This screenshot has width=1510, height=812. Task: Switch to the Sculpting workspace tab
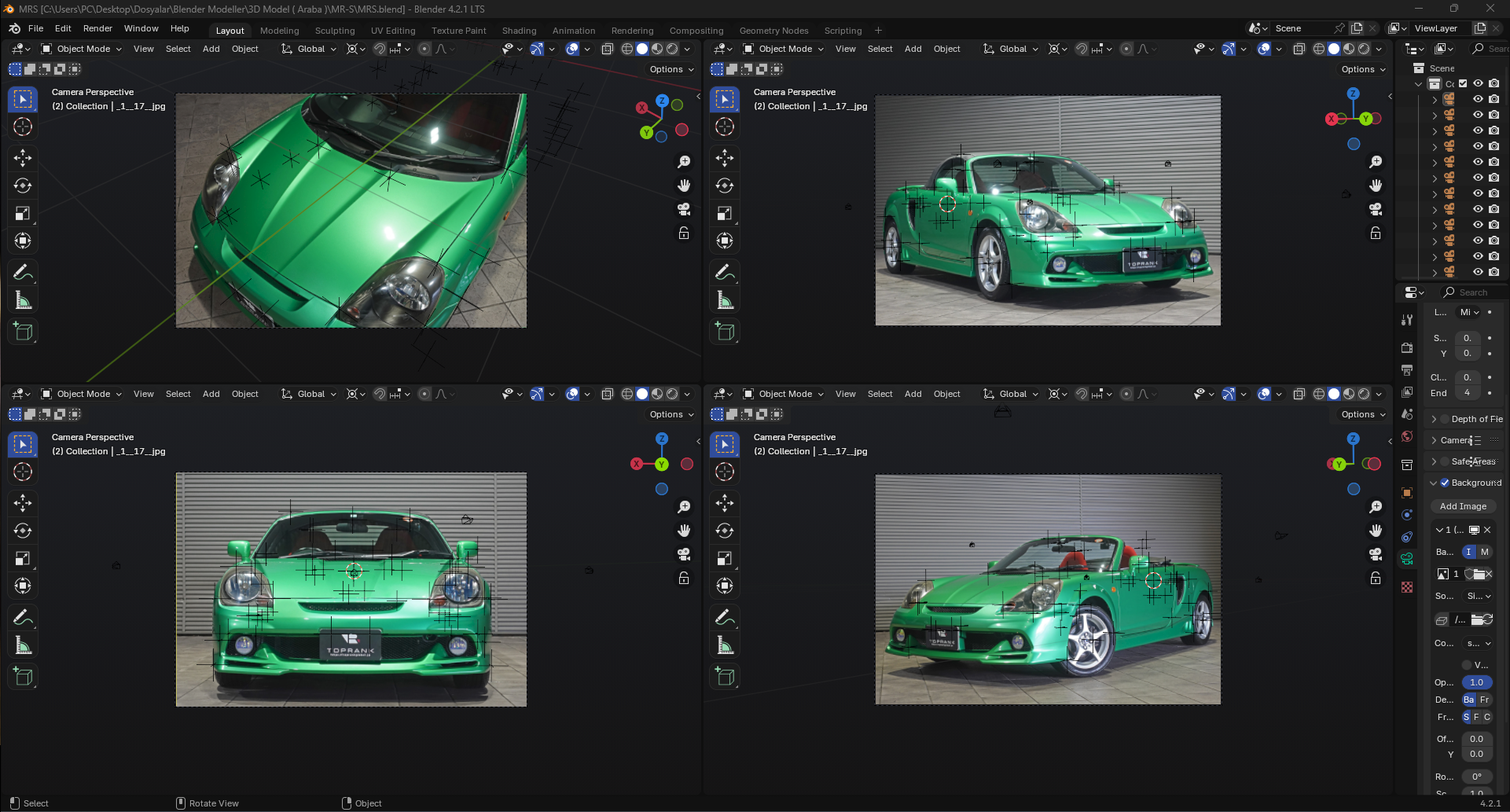(x=335, y=31)
